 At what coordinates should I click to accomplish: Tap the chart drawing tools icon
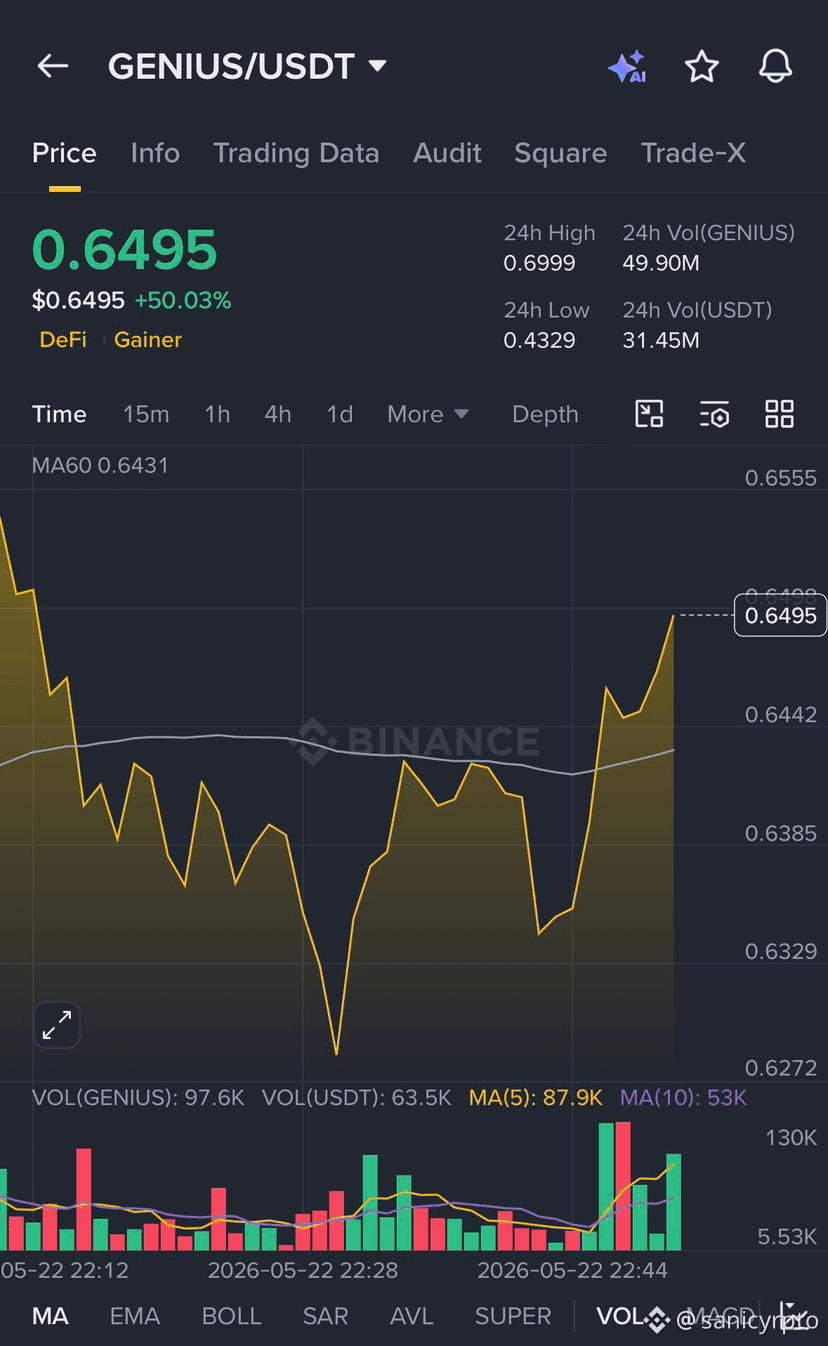650,414
